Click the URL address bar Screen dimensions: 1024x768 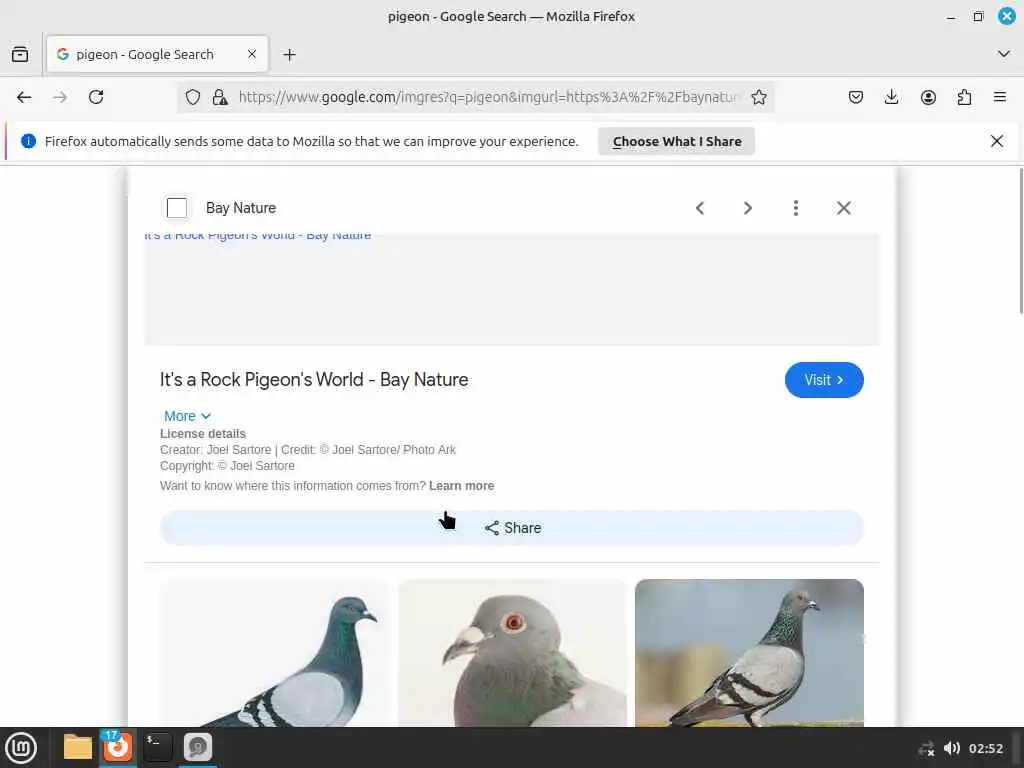[x=487, y=97]
